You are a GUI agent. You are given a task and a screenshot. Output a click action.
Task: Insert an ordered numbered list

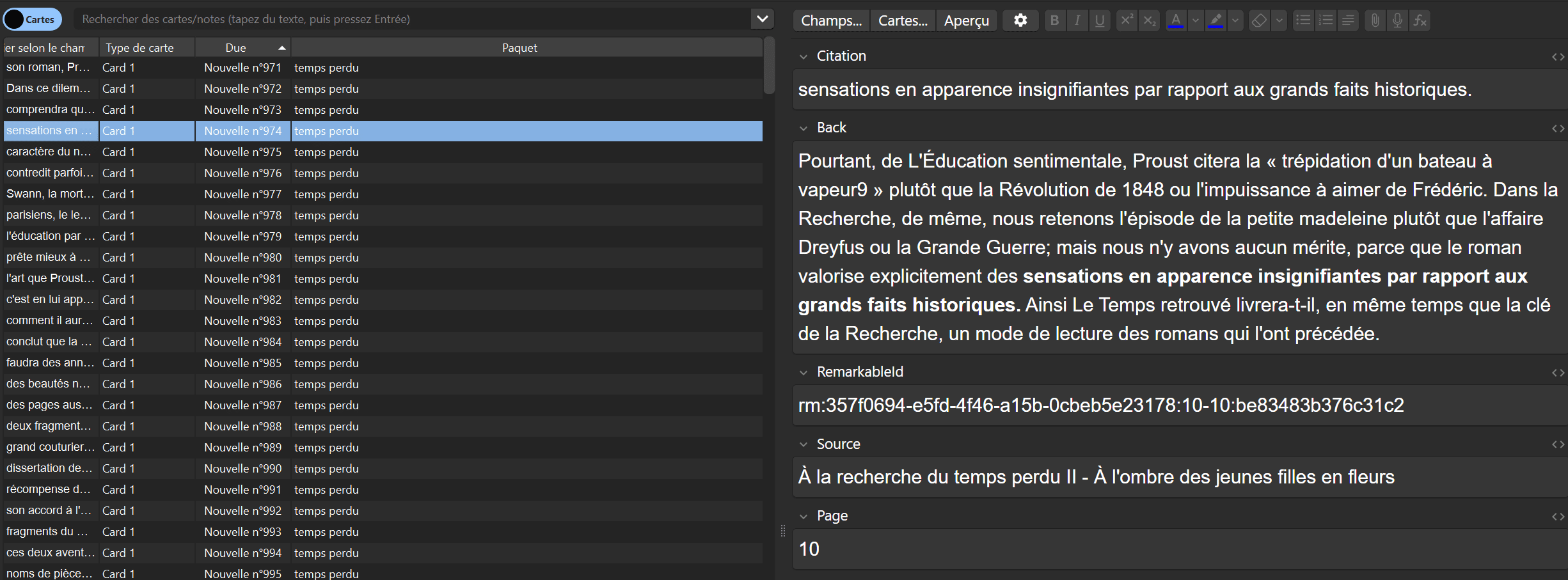point(1326,20)
